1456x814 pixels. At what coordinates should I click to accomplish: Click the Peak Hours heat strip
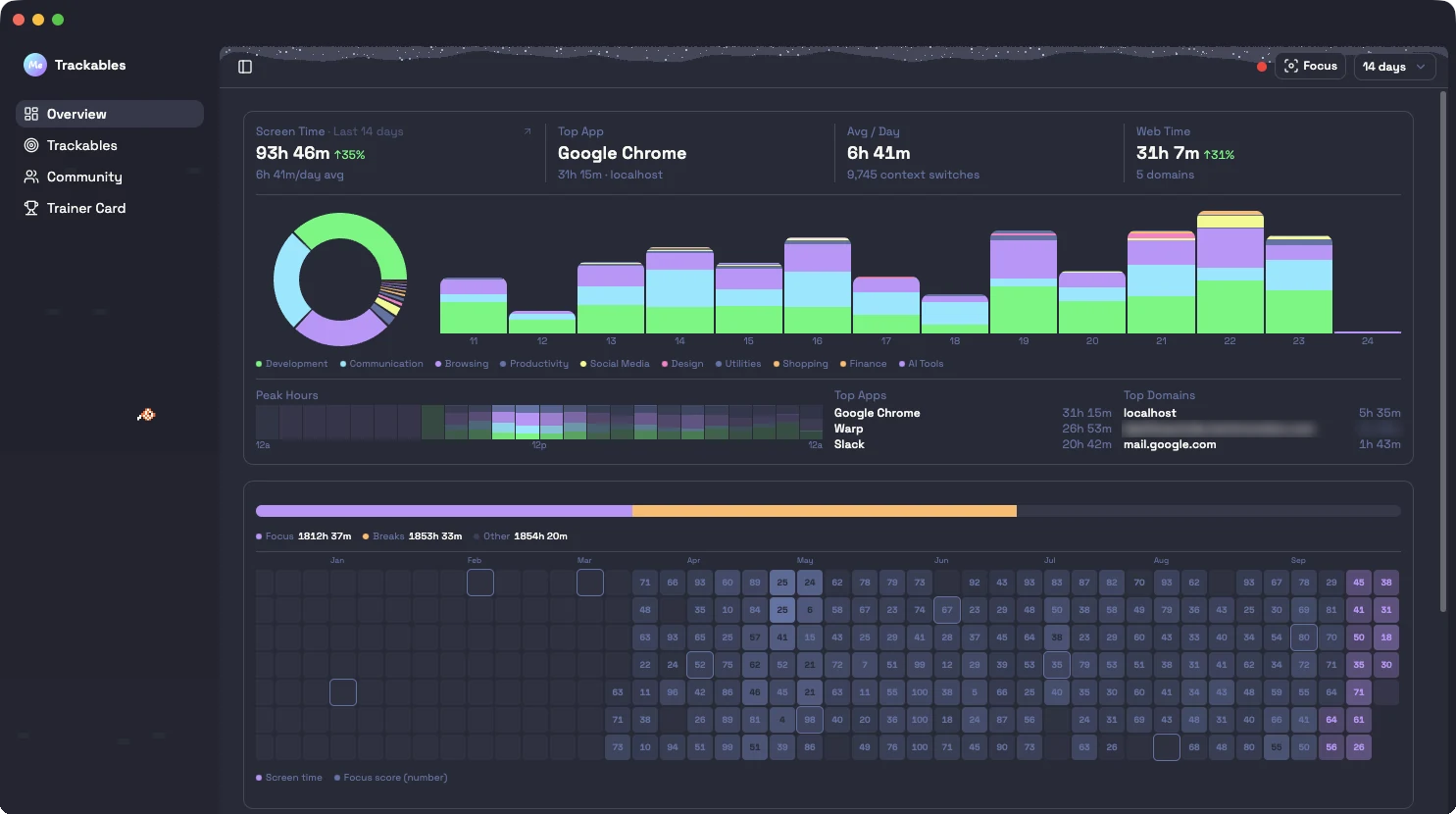(x=539, y=422)
